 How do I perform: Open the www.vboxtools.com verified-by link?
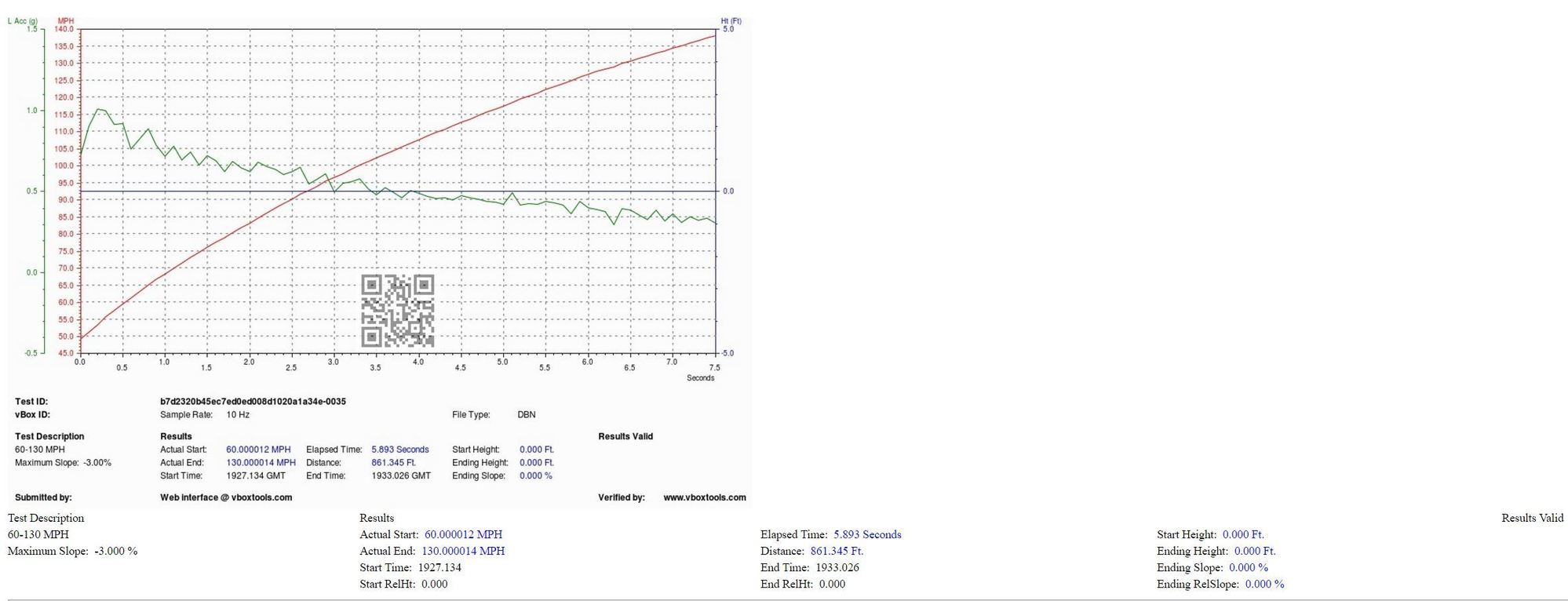[704, 497]
